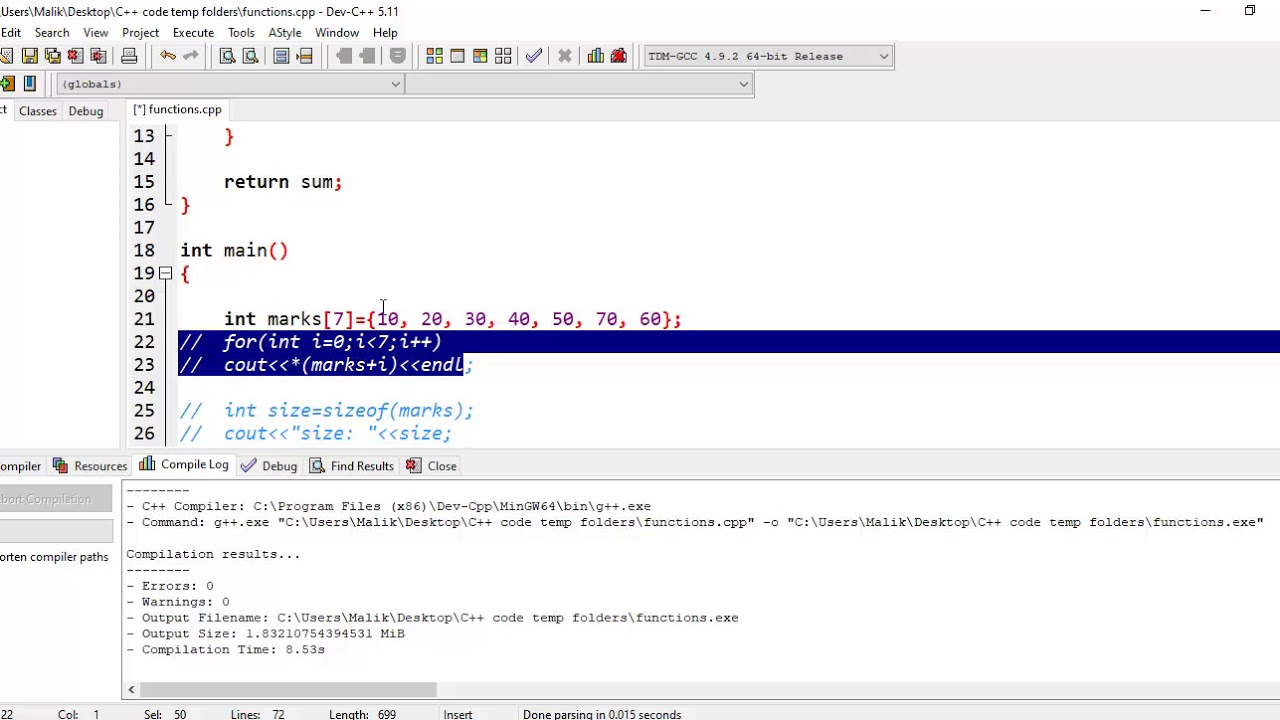Switch to the Classes side panel tab

pyautogui.click(x=38, y=111)
